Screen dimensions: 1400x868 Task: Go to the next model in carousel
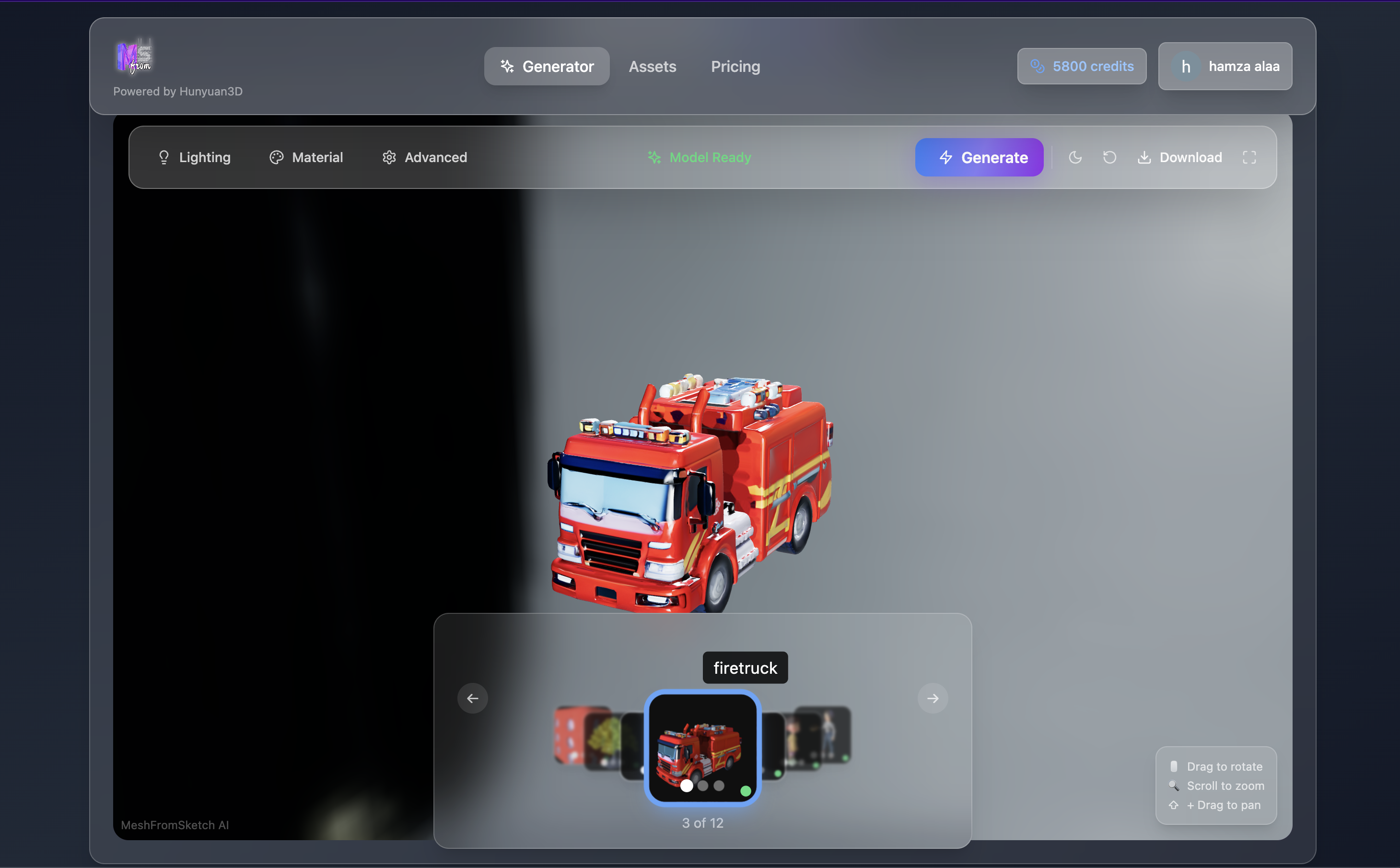pyautogui.click(x=933, y=698)
